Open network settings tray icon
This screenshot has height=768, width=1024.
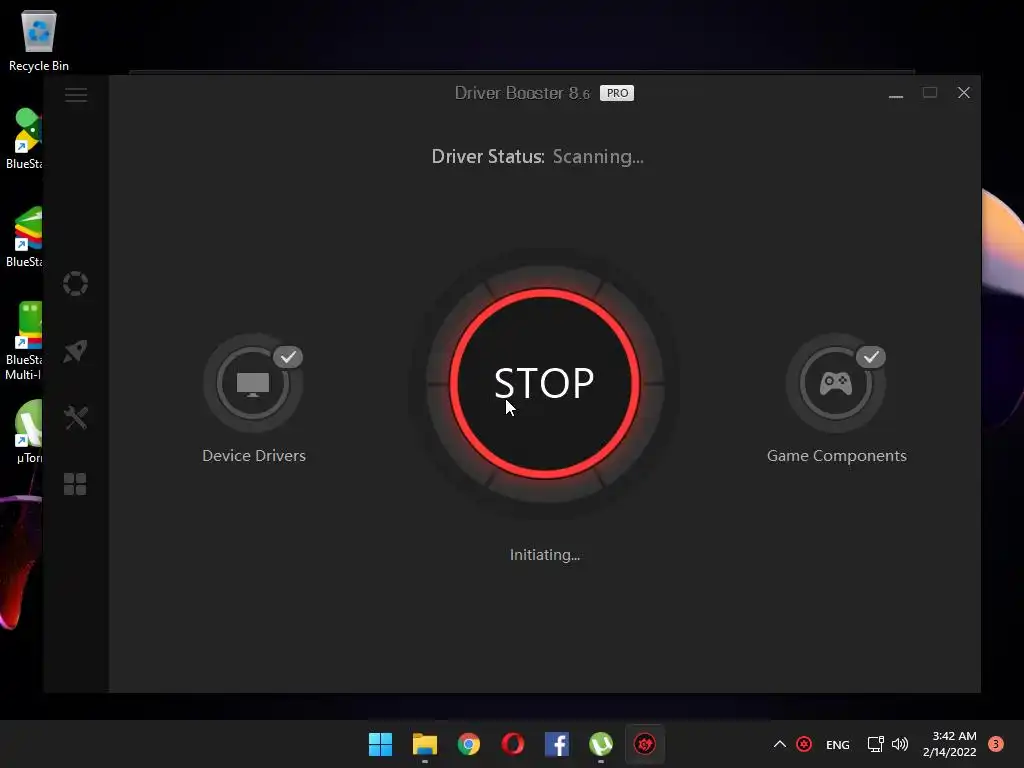click(x=875, y=744)
